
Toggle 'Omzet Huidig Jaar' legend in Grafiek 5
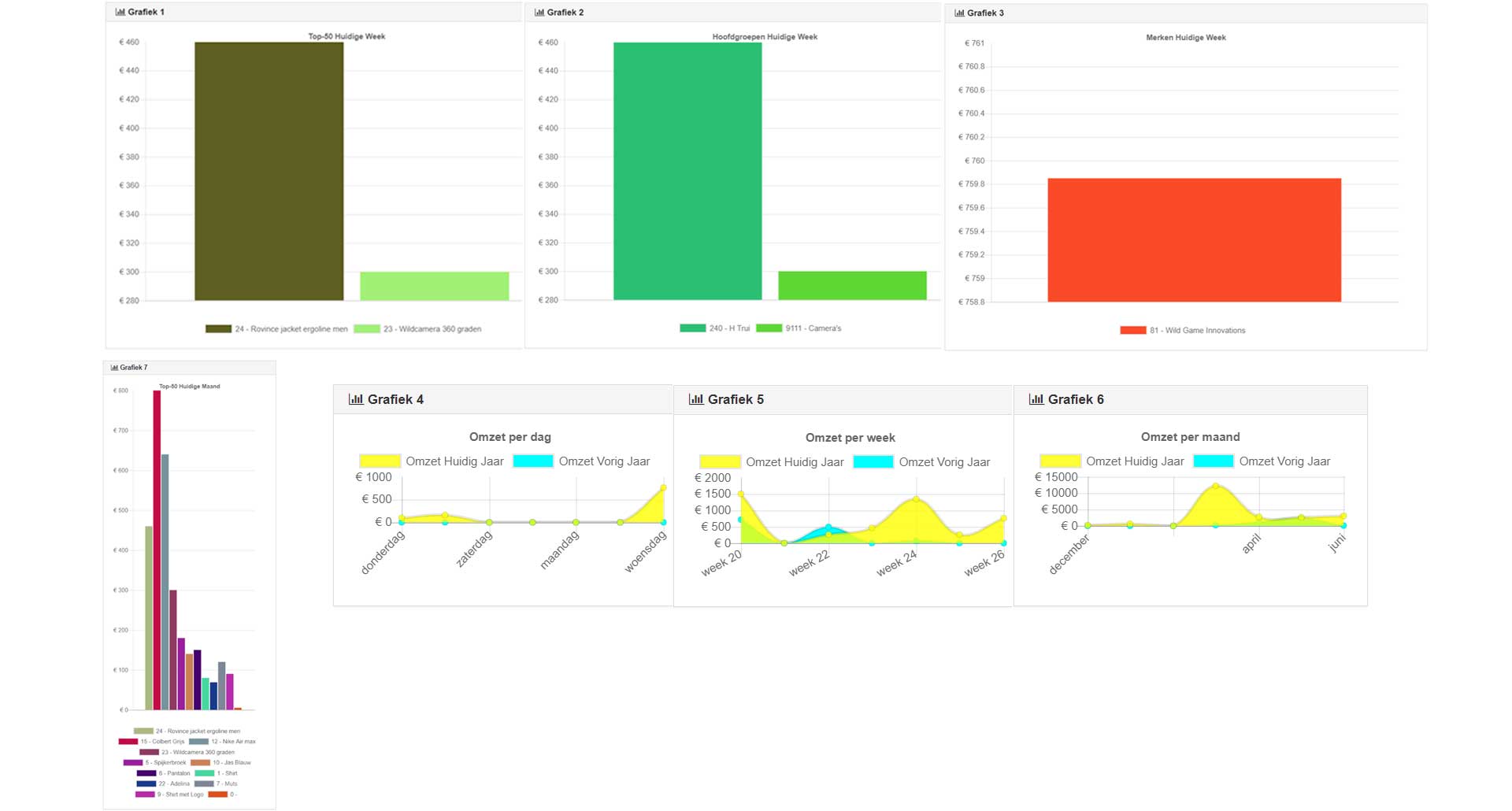coord(772,462)
